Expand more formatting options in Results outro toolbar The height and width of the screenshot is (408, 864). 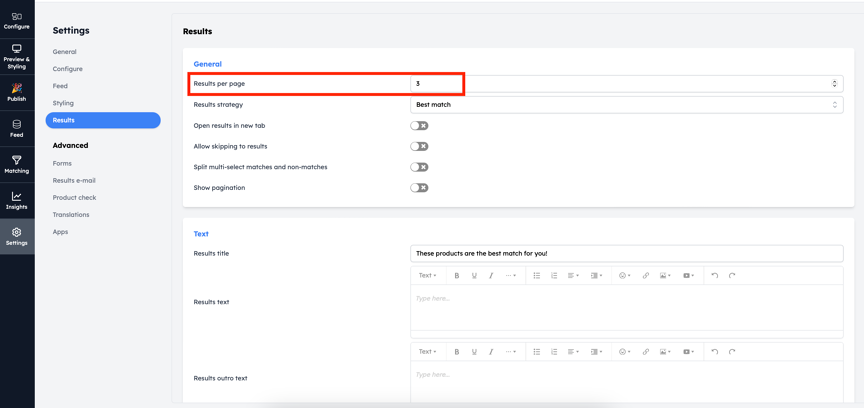click(x=510, y=352)
